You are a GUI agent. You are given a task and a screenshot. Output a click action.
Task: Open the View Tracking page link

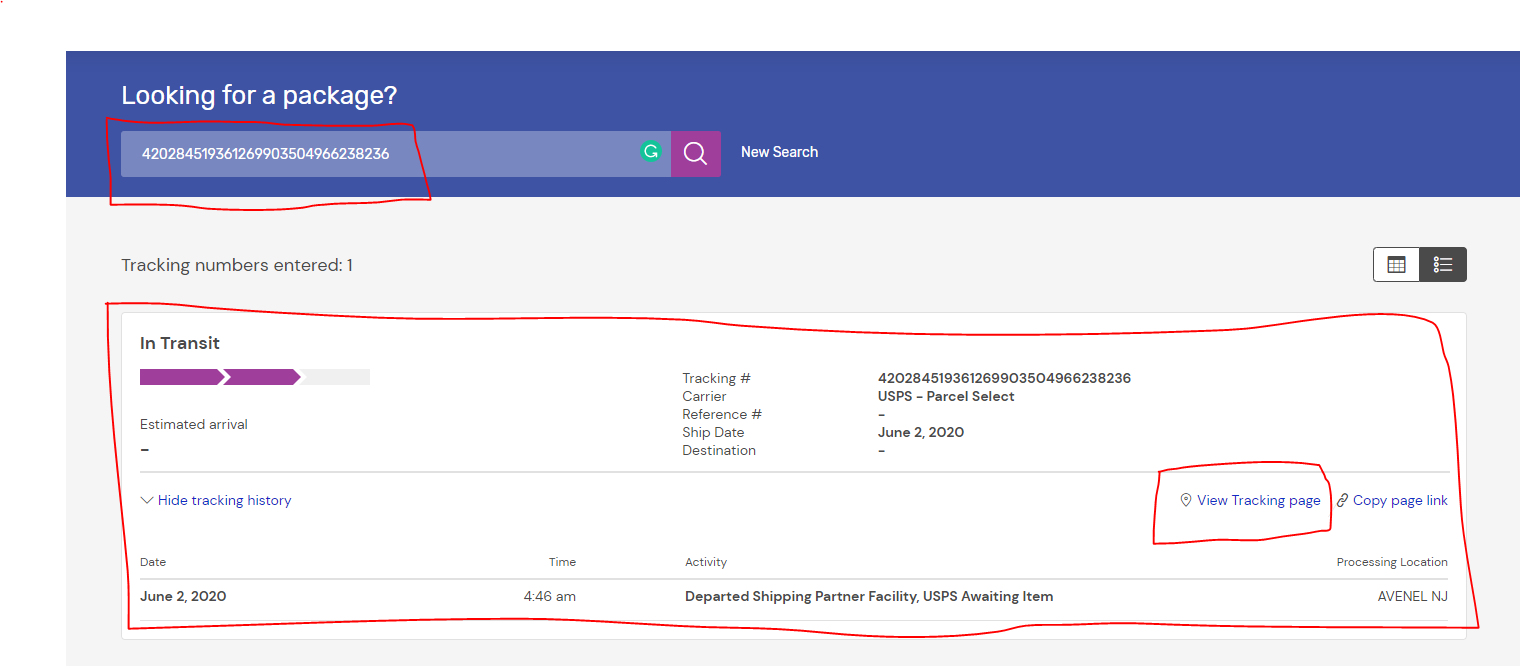(x=1258, y=500)
